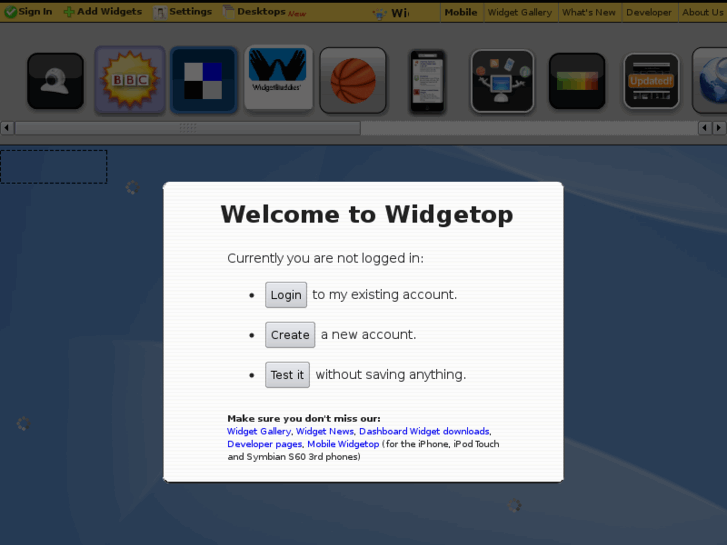Viewport: 727px width, 545px height.
Task: Open the Developer tab
Action: coord(649,13)
